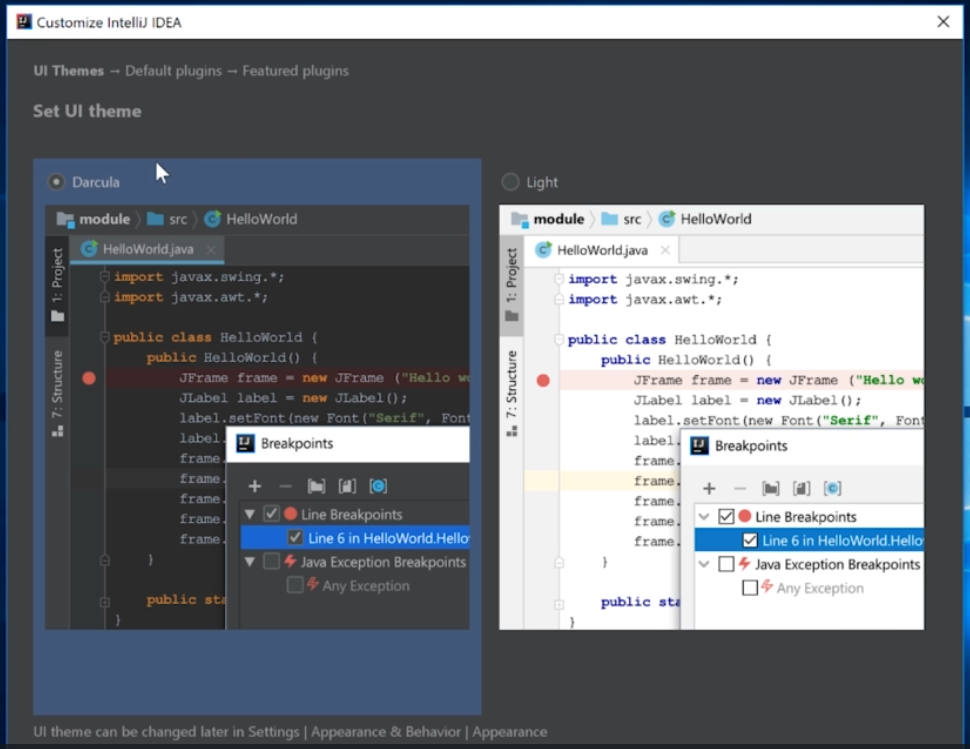Collapse Java Exception Breakpoints in Light preview

[x=704, y=563]
